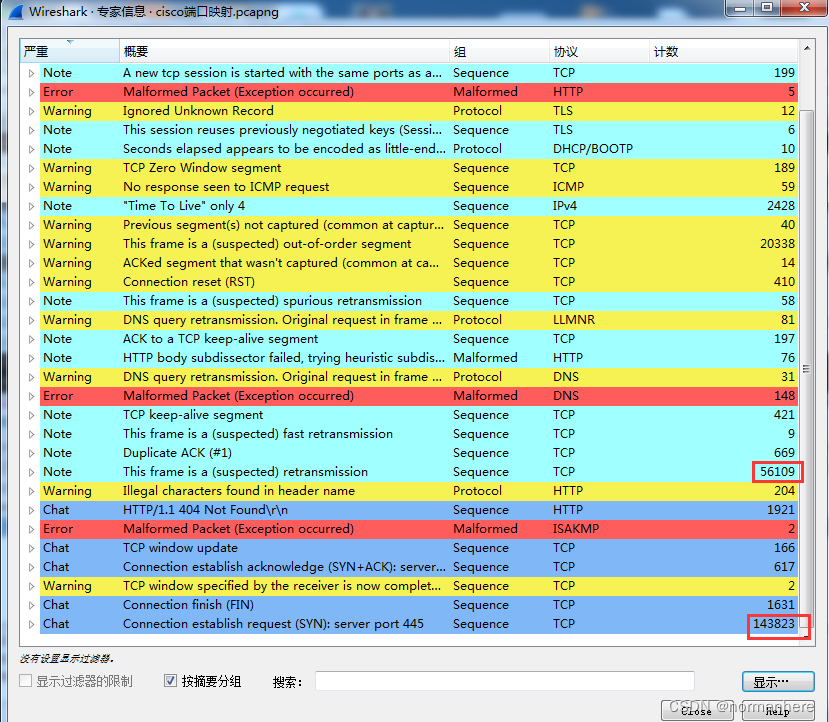Image resolution: width=829 pixels, height=722 pixels.
Task: Expand the TCP keep-alive segment Note row
Action: pyautogui.click(x=31, y=415)
